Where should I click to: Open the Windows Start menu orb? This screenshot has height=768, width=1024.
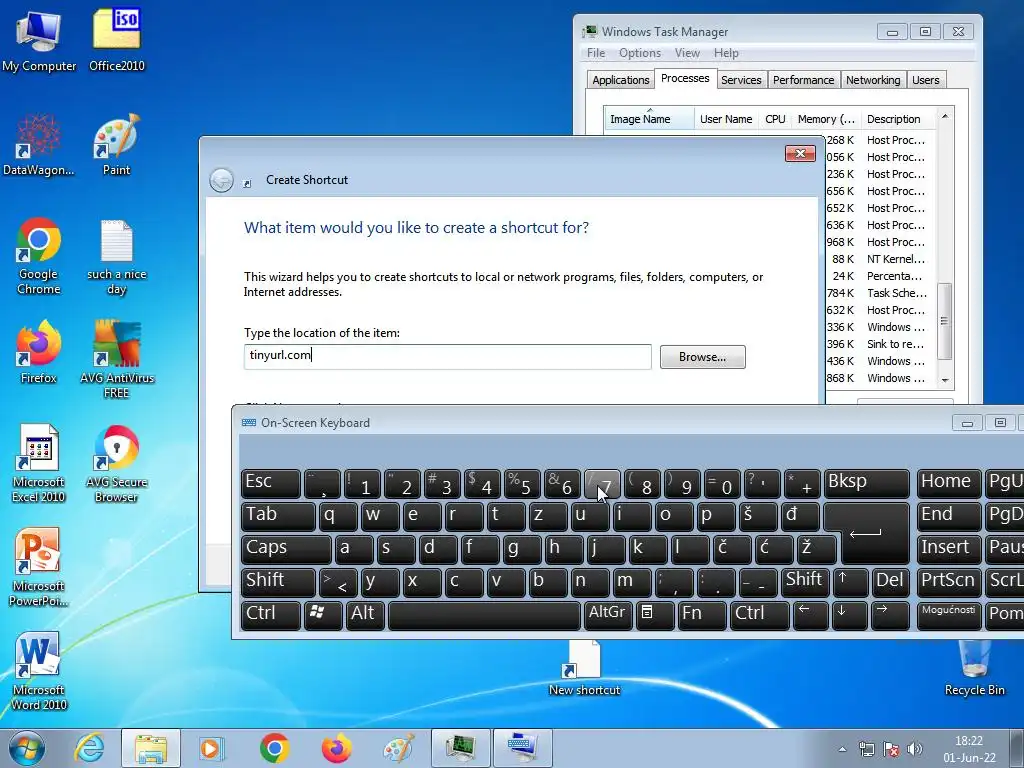[27, 748]
